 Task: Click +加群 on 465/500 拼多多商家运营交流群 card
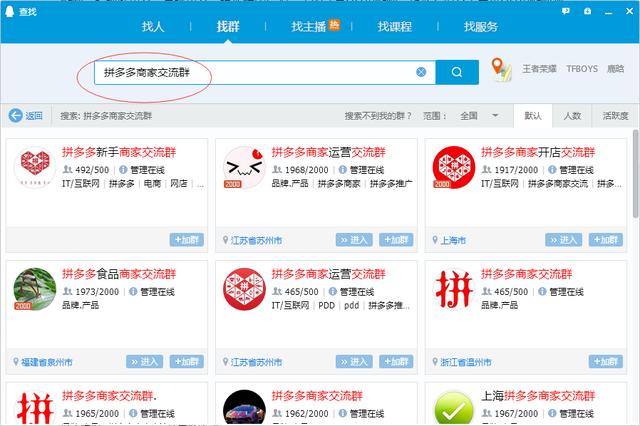coord(396,362)
